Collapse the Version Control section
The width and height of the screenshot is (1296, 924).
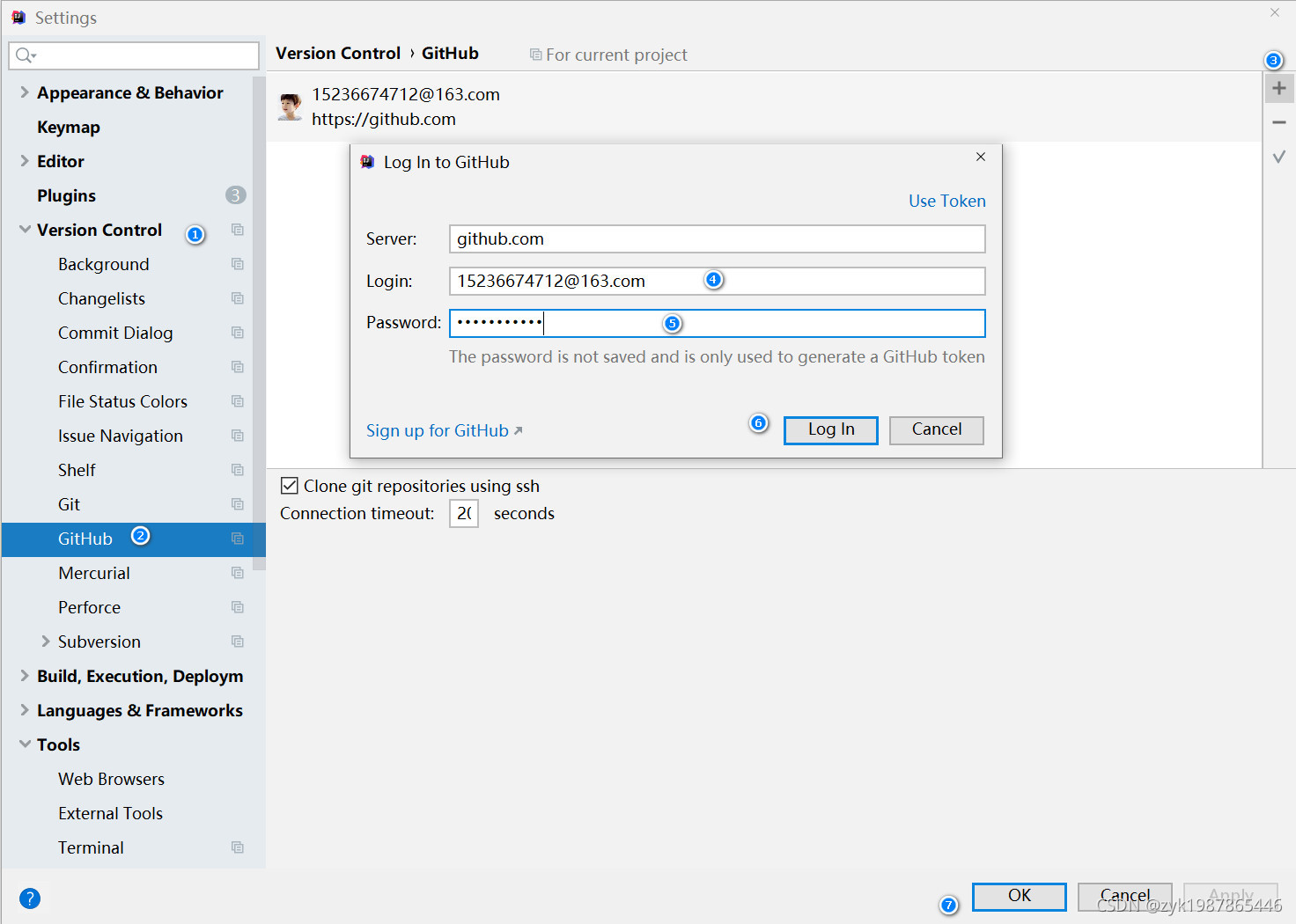(x=25, y=230)
